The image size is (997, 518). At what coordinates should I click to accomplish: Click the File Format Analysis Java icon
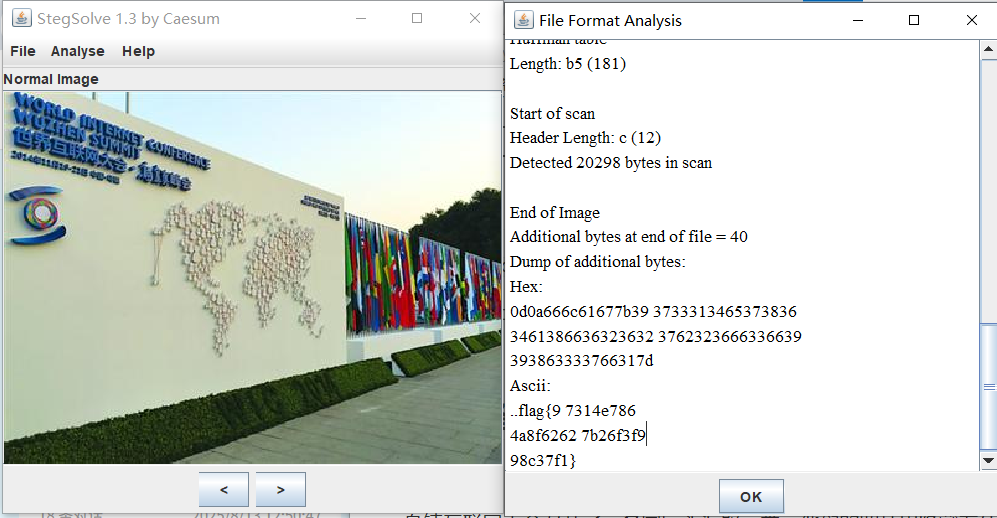(x=523, y=20)
